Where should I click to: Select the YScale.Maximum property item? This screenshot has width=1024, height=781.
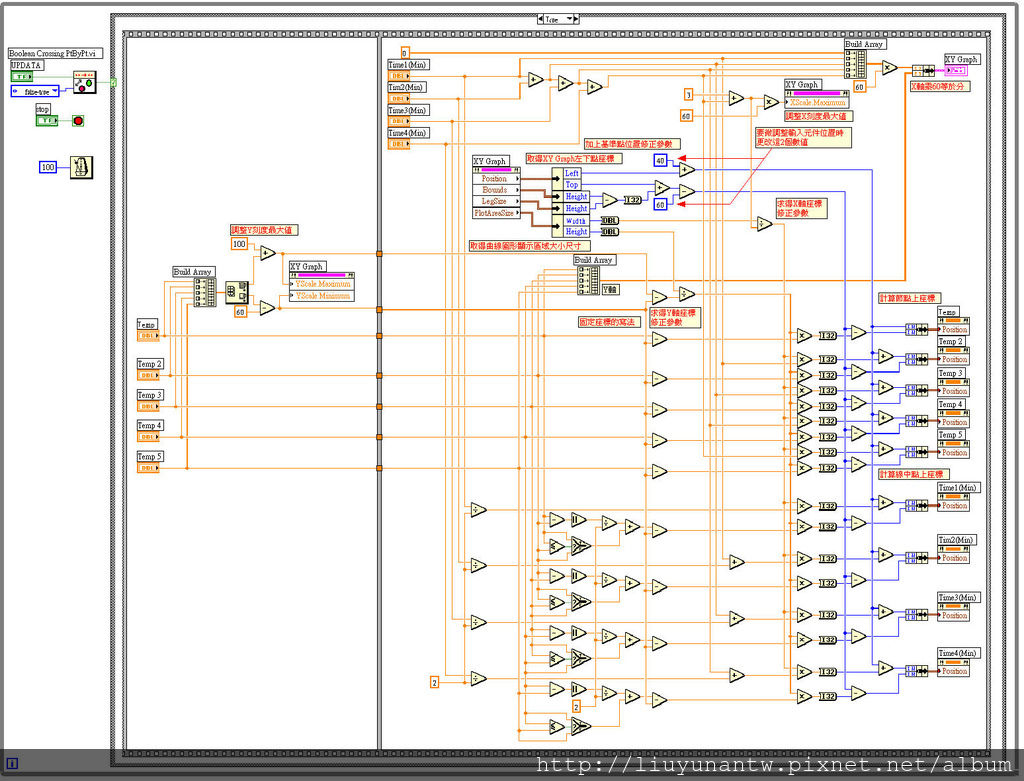[322, 284]
